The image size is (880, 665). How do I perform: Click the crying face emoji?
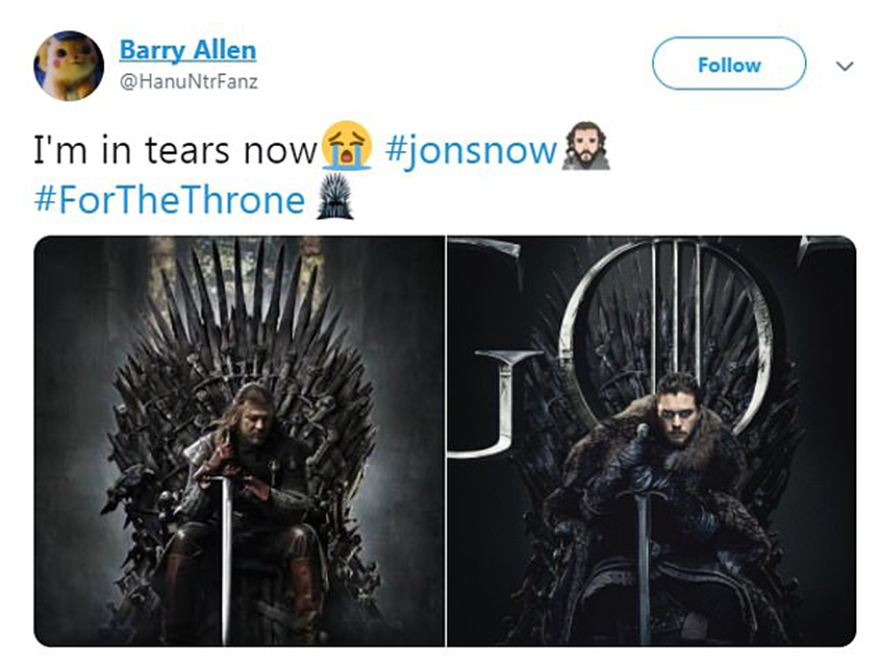click(348, 150)
